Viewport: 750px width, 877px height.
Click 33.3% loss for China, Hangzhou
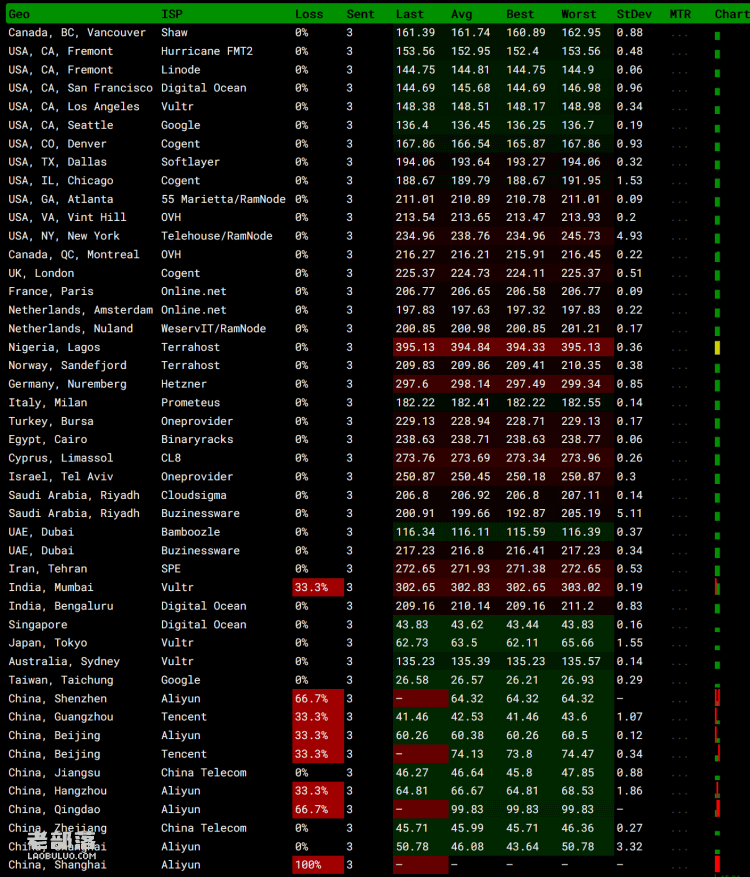(x=318, y=791)
